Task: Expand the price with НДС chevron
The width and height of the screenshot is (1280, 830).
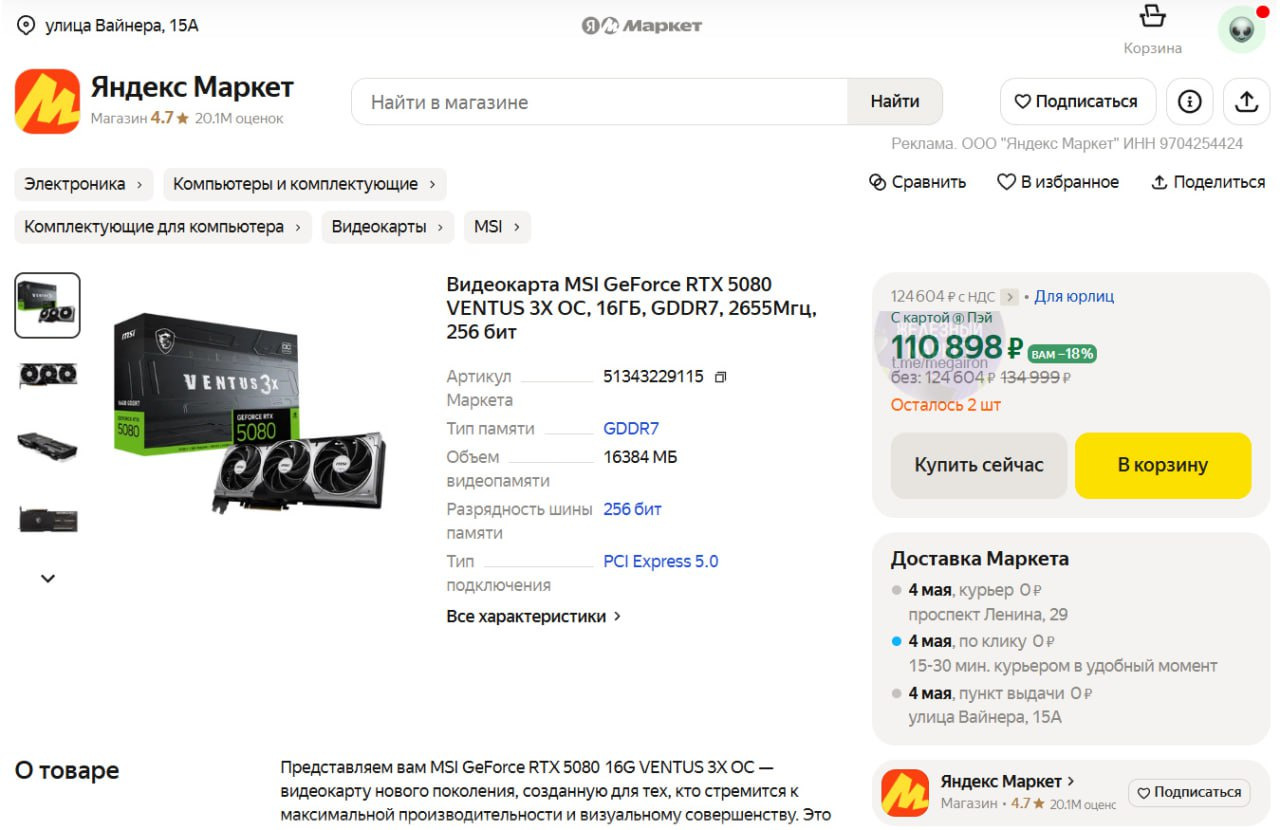Action: coord(1009,296)
